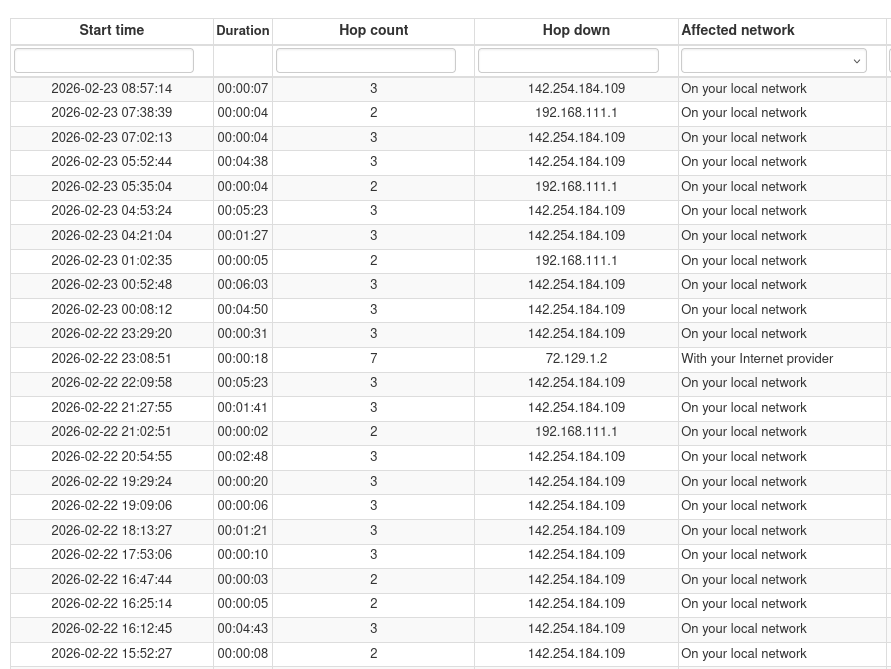Click the 2026-02-22 23:08:51 start time
This screenshot has height=669, width=891.
pyautogui.click(x=112, y=359)
